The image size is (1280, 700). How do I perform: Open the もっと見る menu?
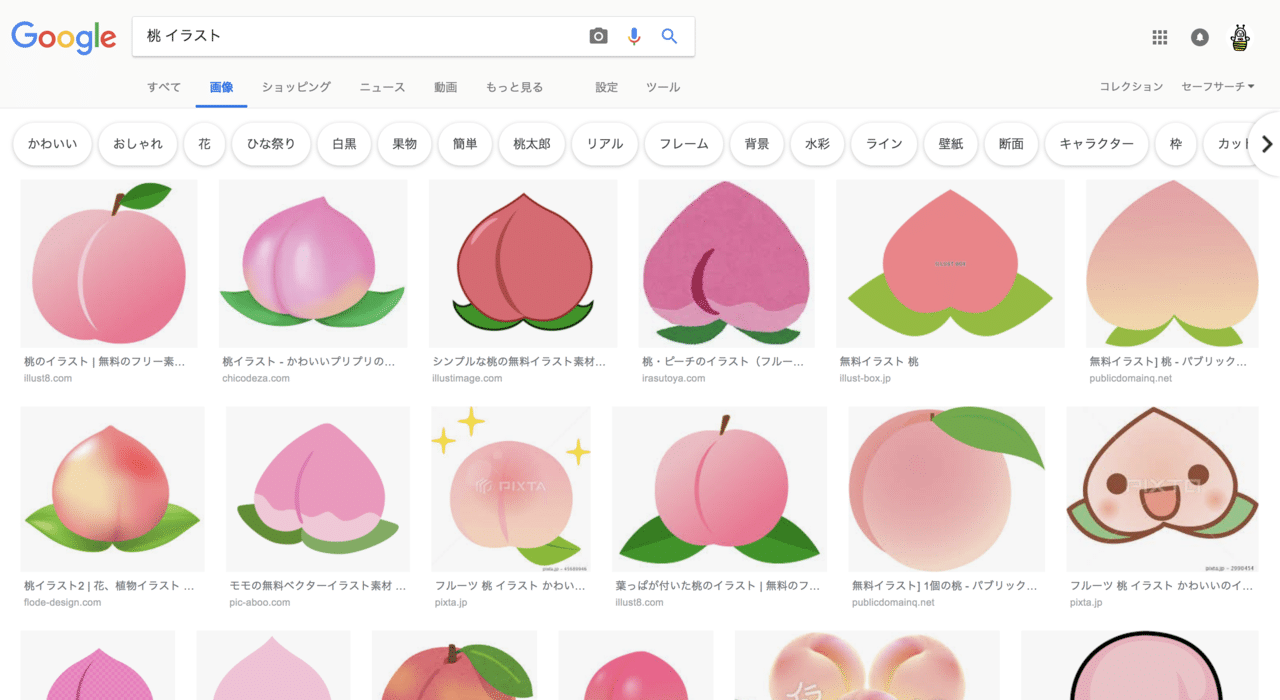click(x=514, y=87)
